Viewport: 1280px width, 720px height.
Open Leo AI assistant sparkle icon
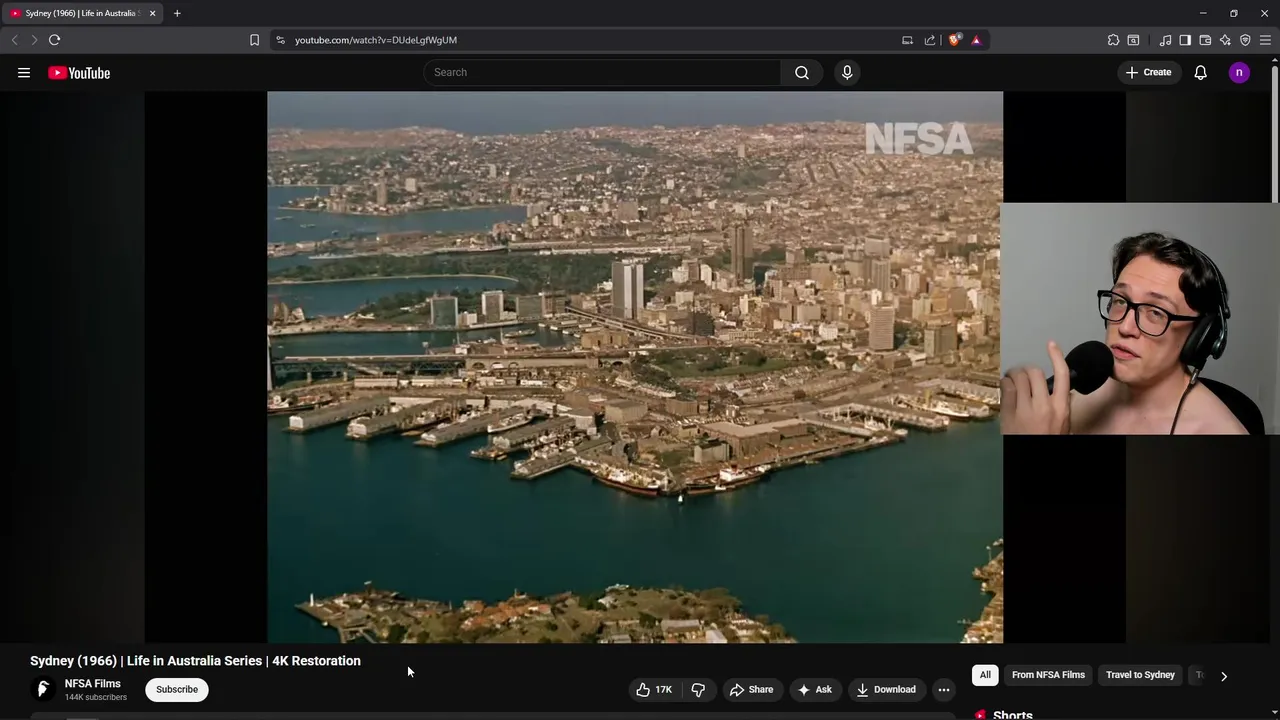tap(1225, 40)
